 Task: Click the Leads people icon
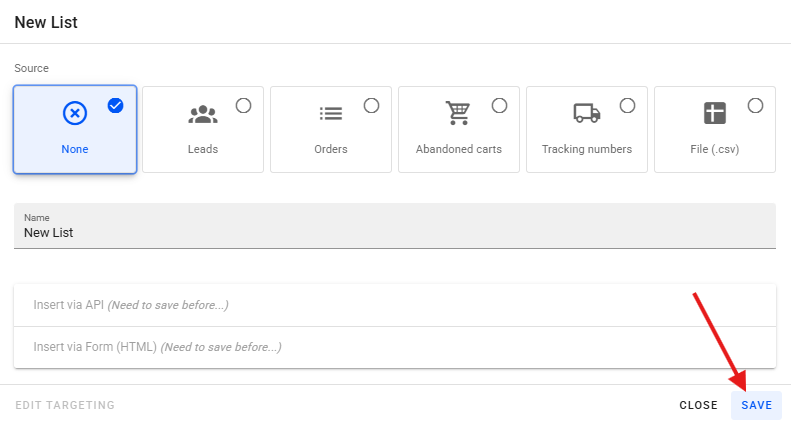point(203,114)
